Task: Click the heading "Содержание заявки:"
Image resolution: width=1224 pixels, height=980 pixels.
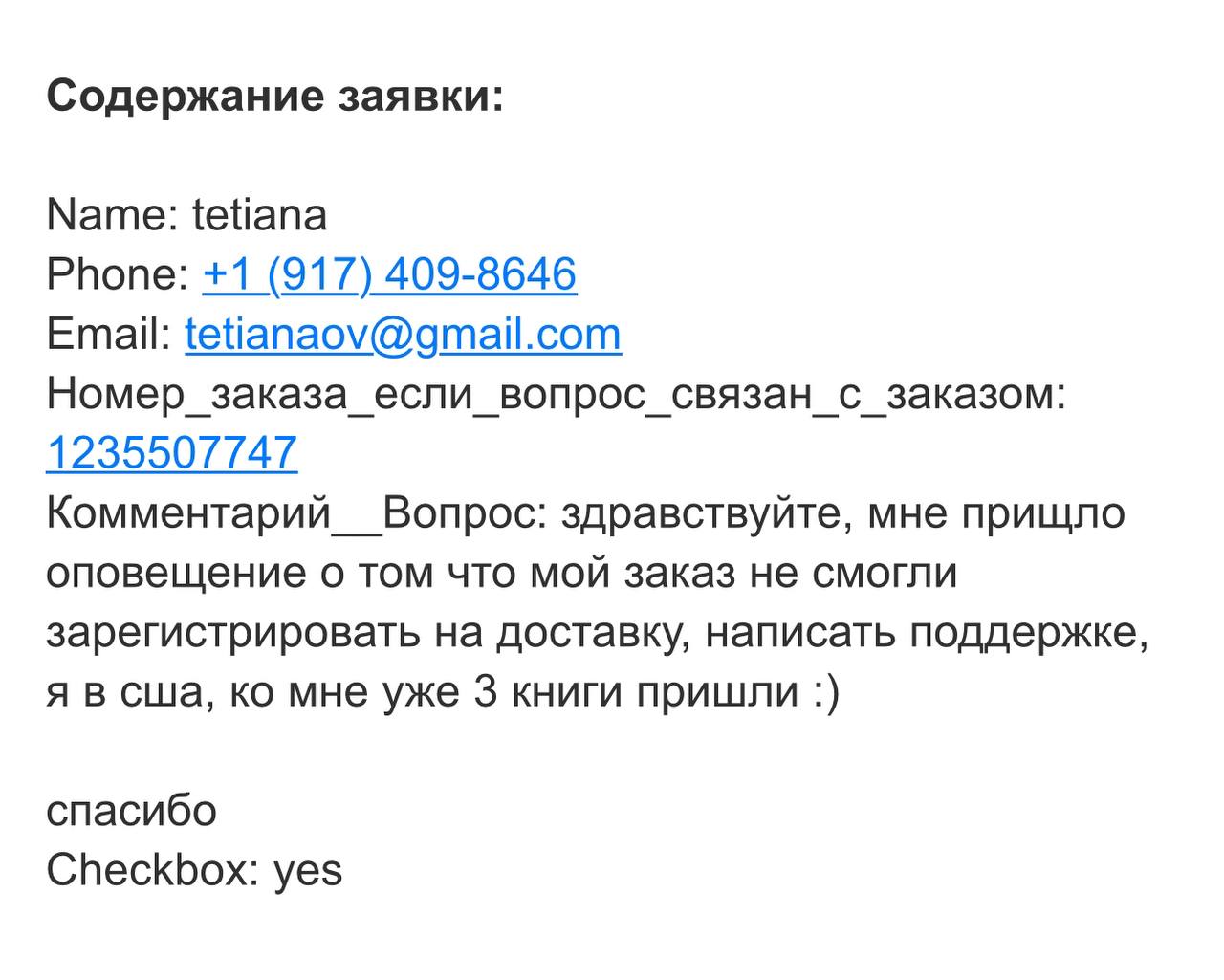Action: pyautogui.click(x=274, y=97)
